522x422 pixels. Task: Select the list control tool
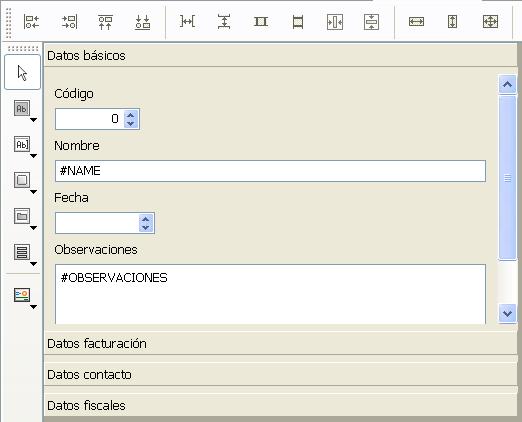(22, 252)
